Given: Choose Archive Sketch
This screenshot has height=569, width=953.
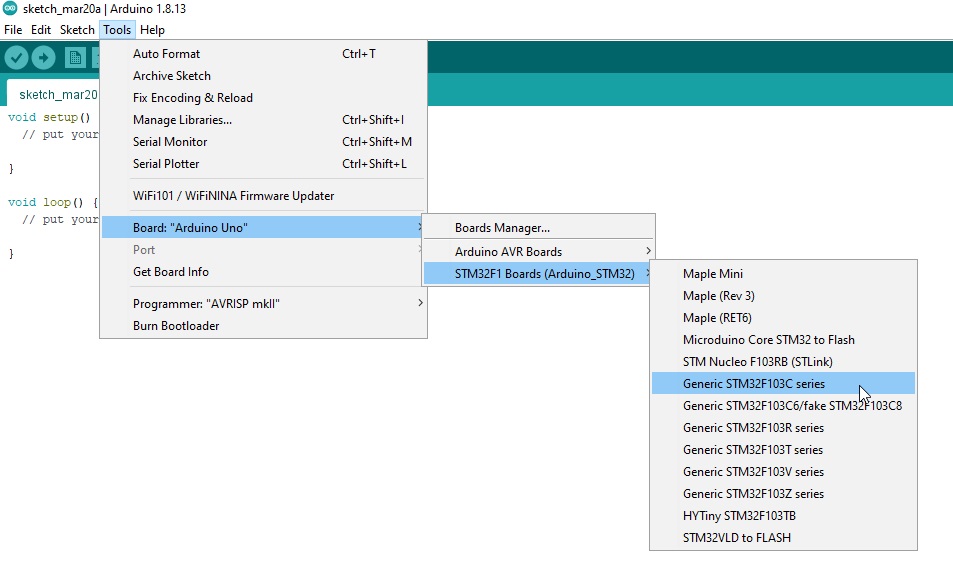Looking at the screenshot, I should coord(264,75).
